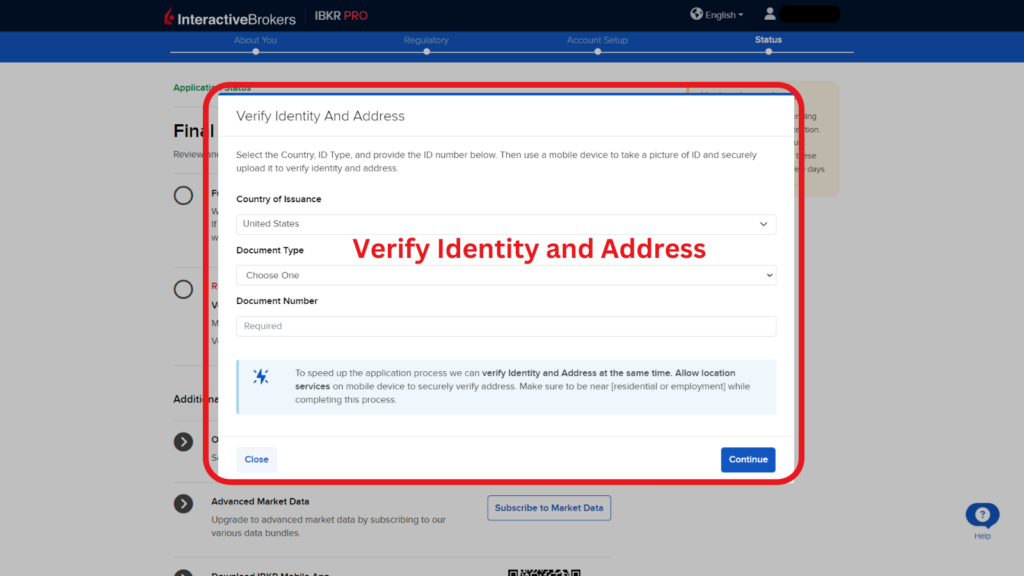Image resolution: width=1024 pixels, height=576 pixels.
Task: Switch to the About You step
Action: point(256,40)
